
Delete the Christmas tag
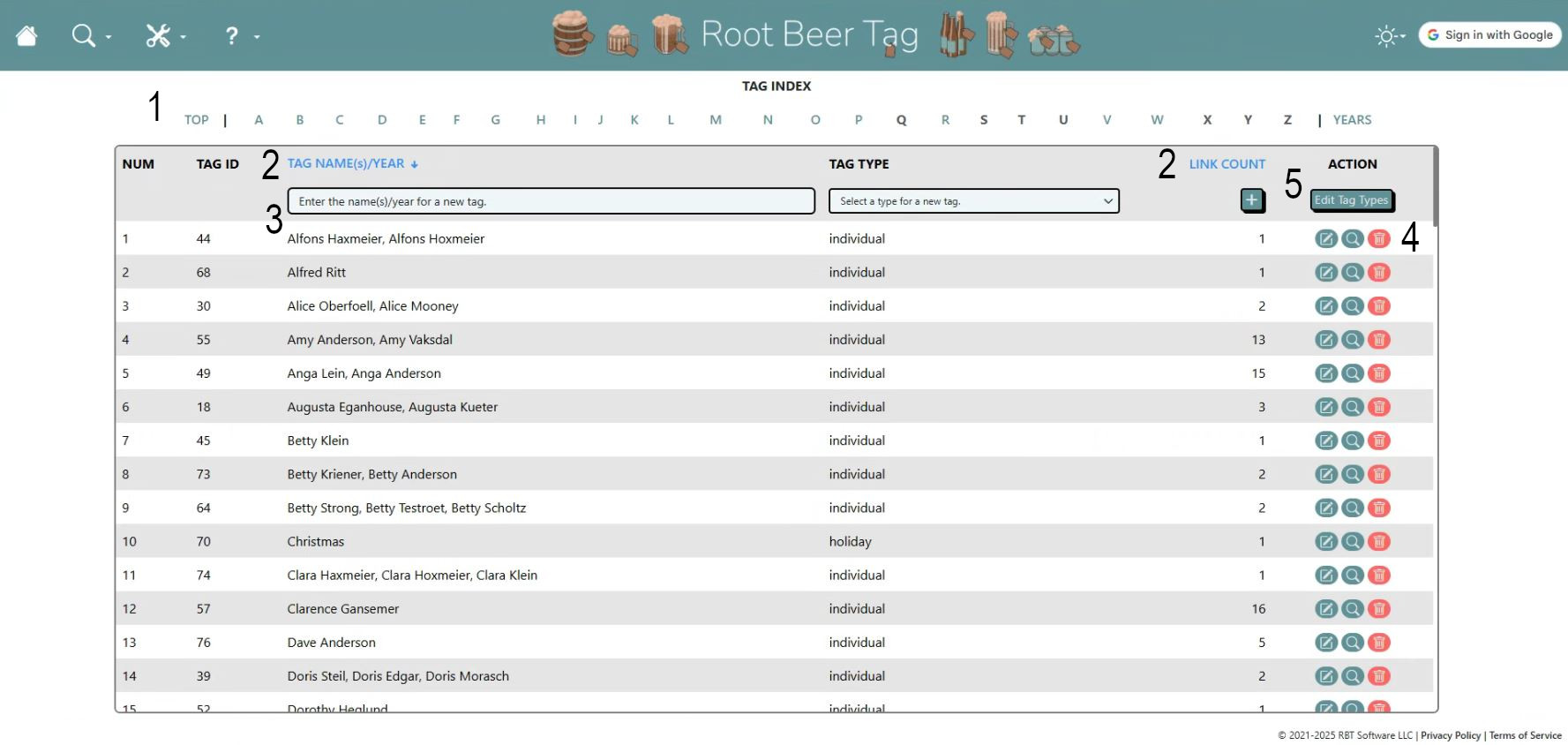coord(1378,541)
